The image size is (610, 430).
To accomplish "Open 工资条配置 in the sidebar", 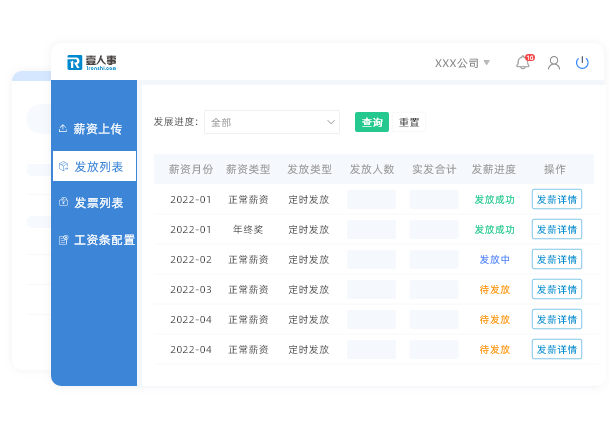I will [94, 240].
